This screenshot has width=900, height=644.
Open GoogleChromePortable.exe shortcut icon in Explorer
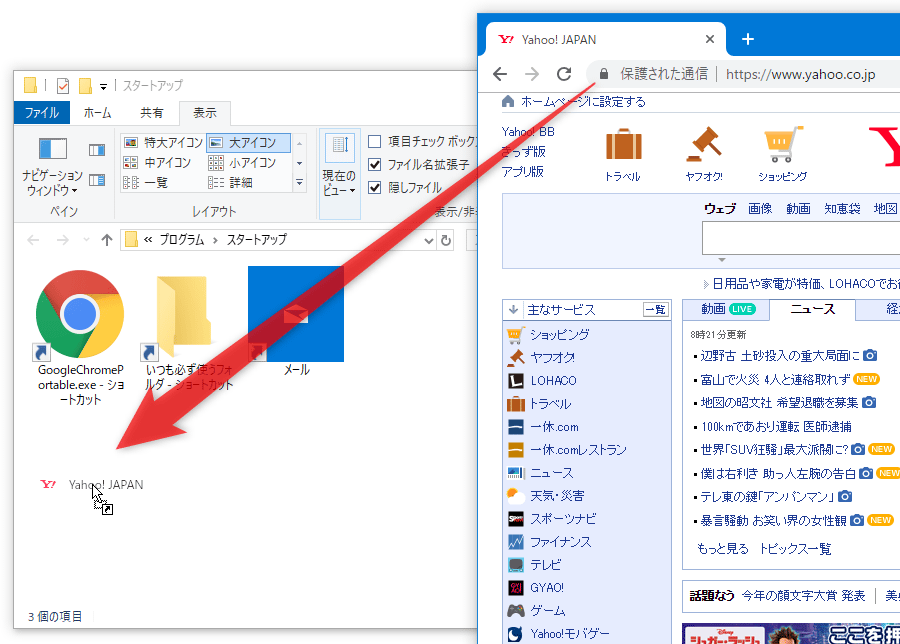[80, 315]
